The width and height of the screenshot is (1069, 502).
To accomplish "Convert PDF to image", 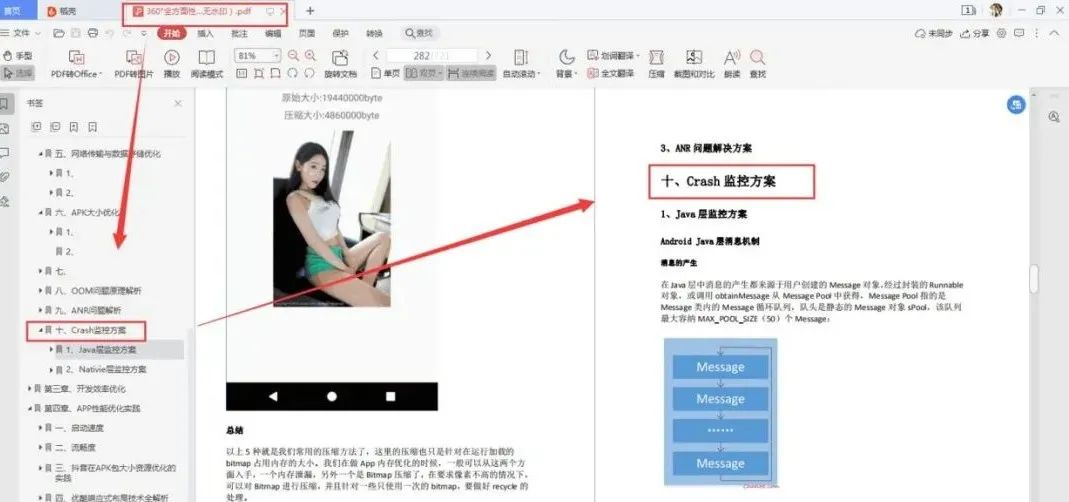I will click(134, 64).
